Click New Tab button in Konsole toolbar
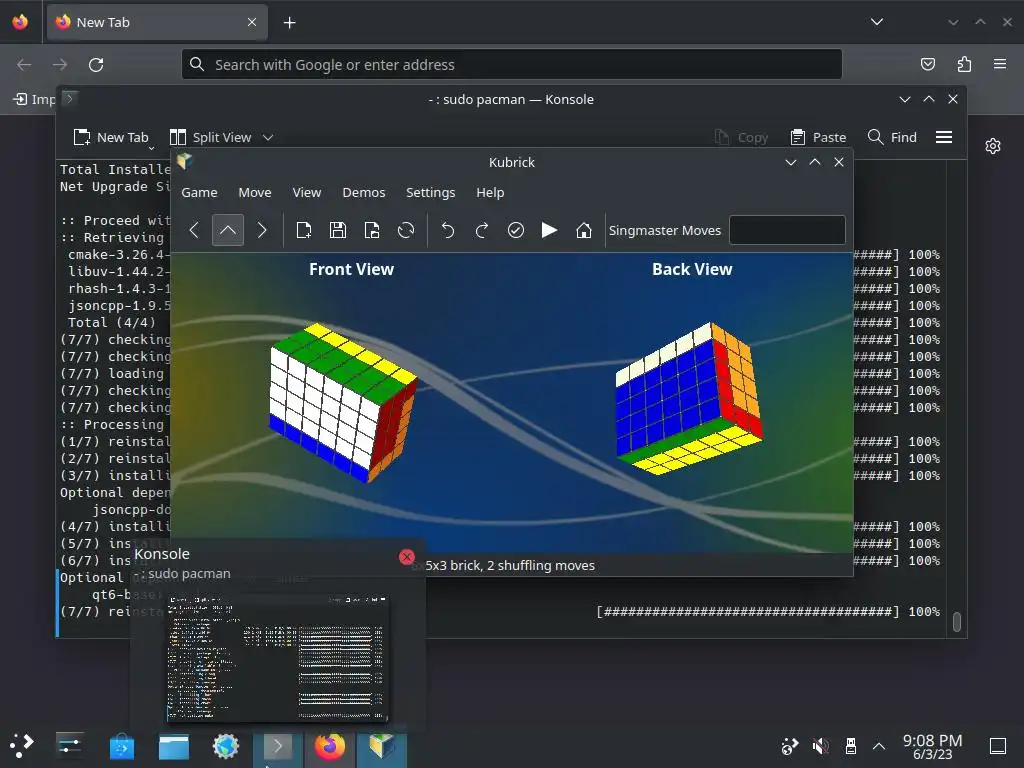 [x=112, y=137]
